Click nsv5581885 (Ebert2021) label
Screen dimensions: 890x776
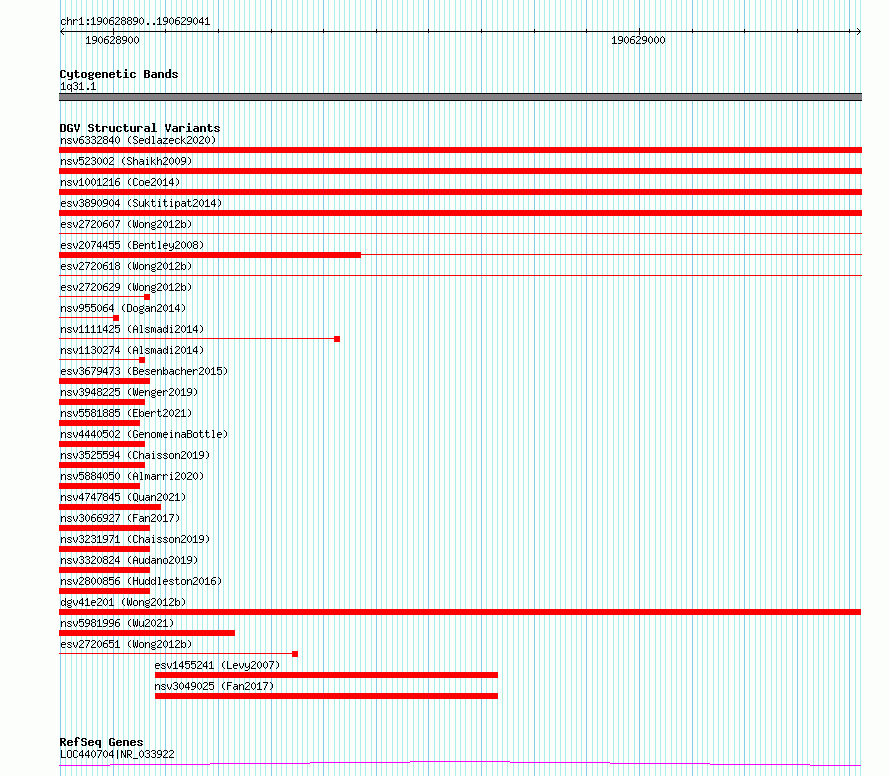click(x=126, y=413)
